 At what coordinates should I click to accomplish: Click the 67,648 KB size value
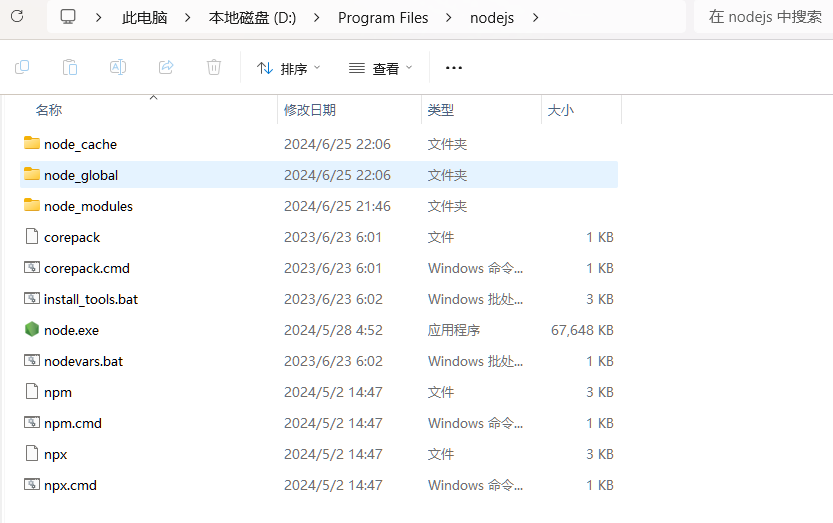(582, 330)
